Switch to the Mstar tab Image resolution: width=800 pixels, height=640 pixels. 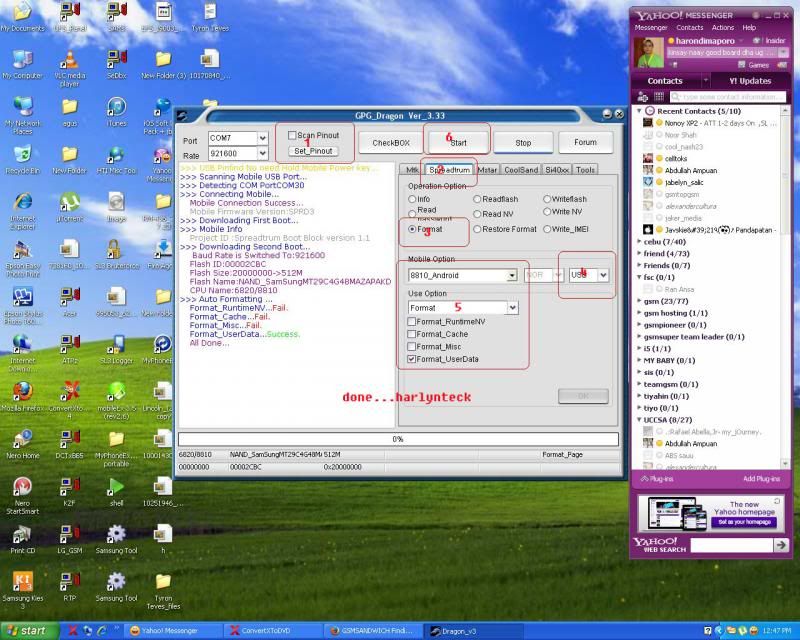tap(487, 170)
